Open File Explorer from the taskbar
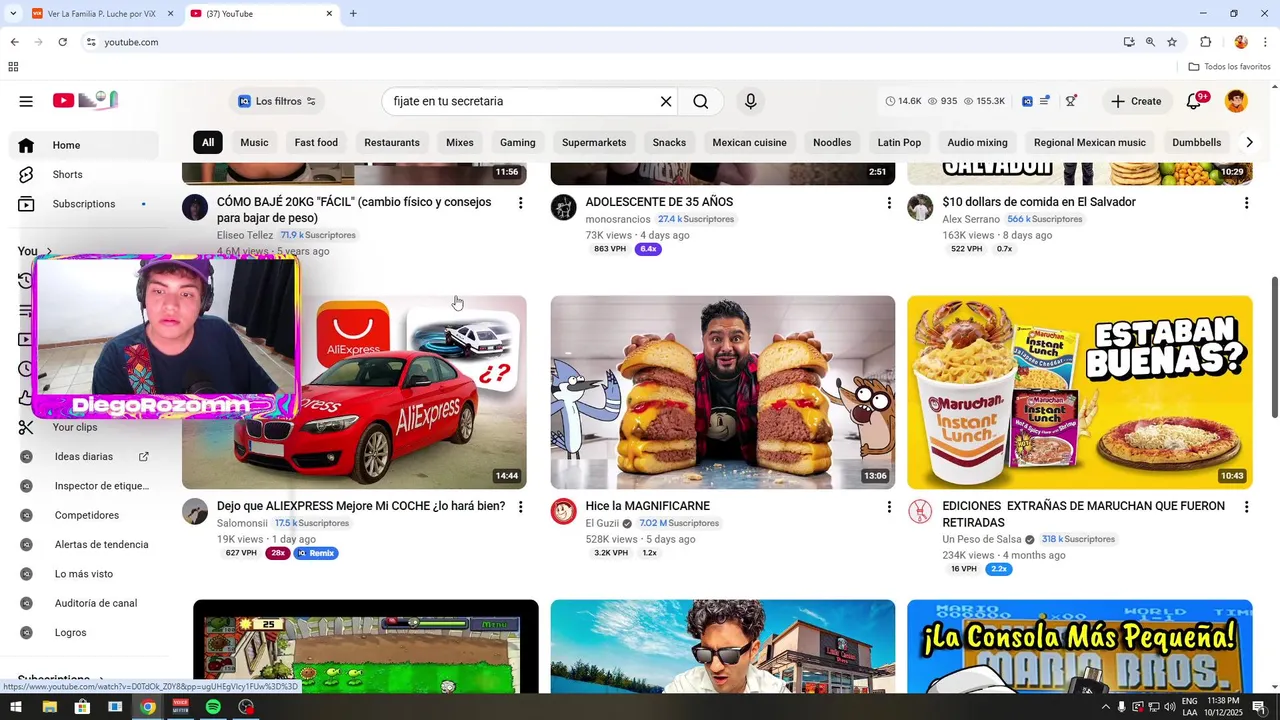The height and width of the screenshot is (720, 1280). tap(49, 707)
